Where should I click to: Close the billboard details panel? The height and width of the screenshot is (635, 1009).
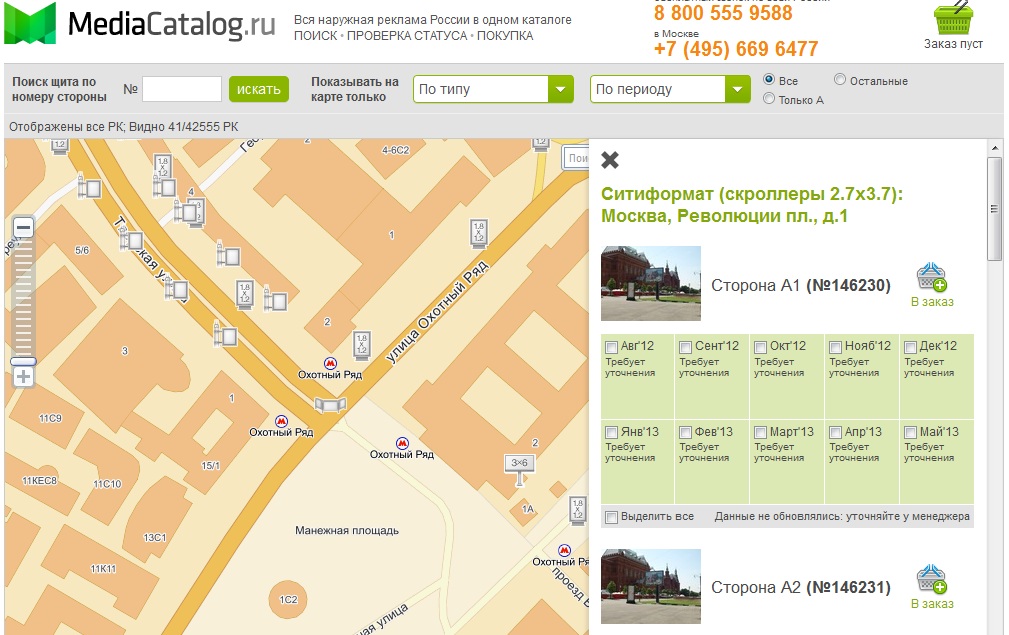610,160
